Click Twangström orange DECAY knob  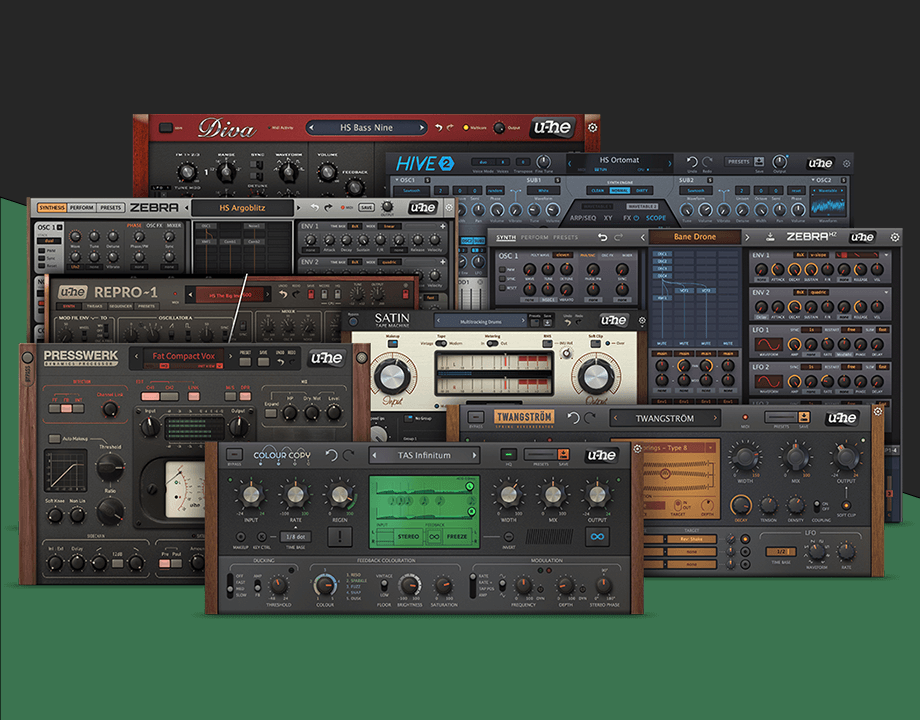740,505
